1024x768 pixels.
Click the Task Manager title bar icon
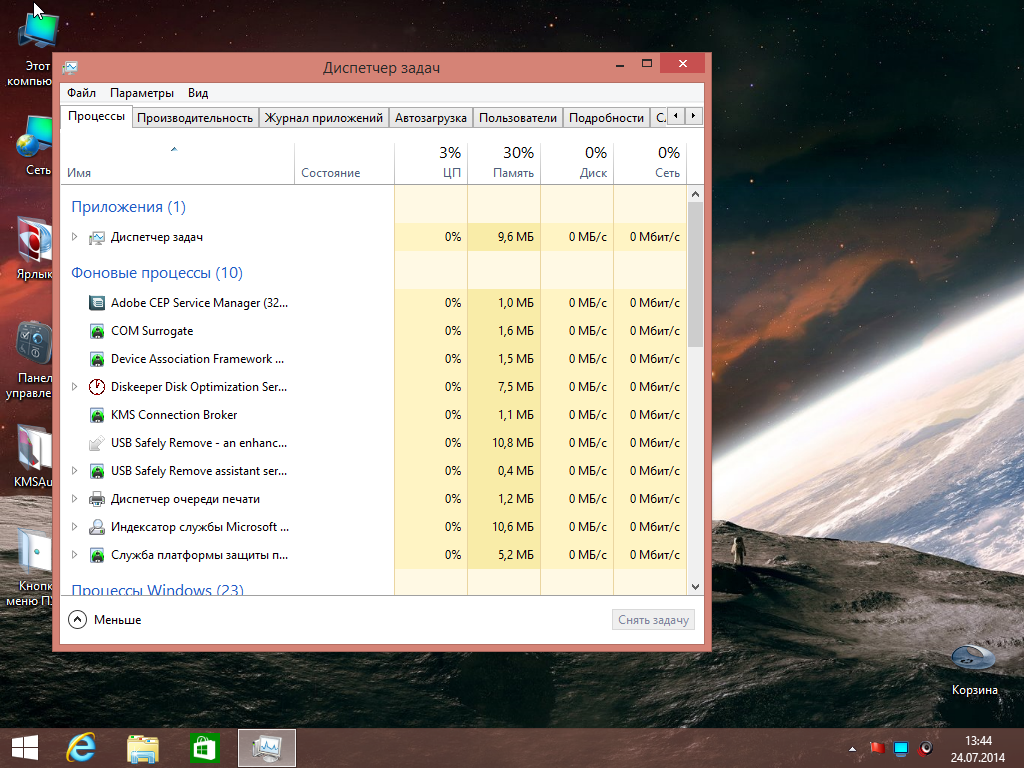[71, 67]
